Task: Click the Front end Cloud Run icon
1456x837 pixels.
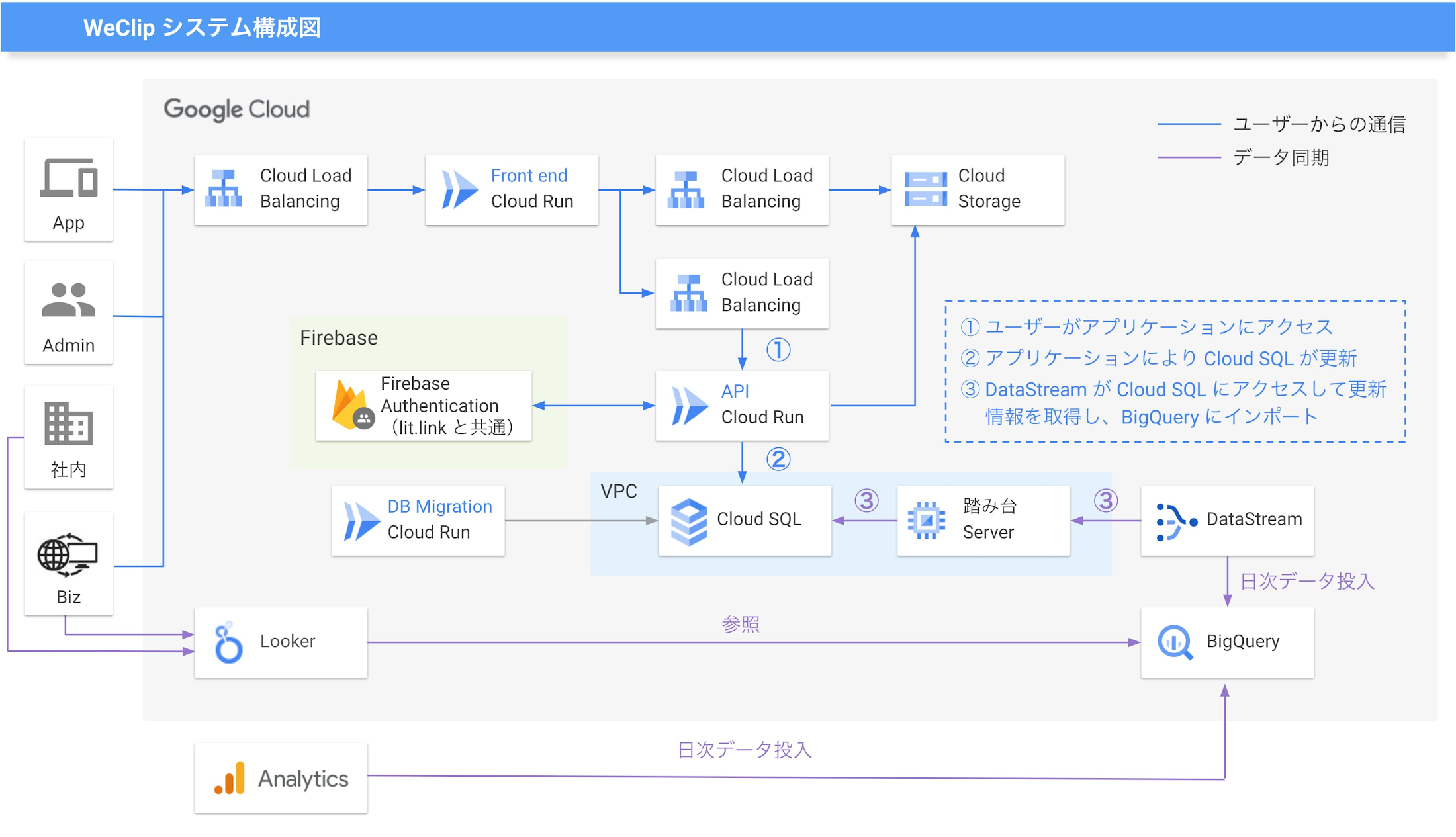Action: (x=459, y=189)
